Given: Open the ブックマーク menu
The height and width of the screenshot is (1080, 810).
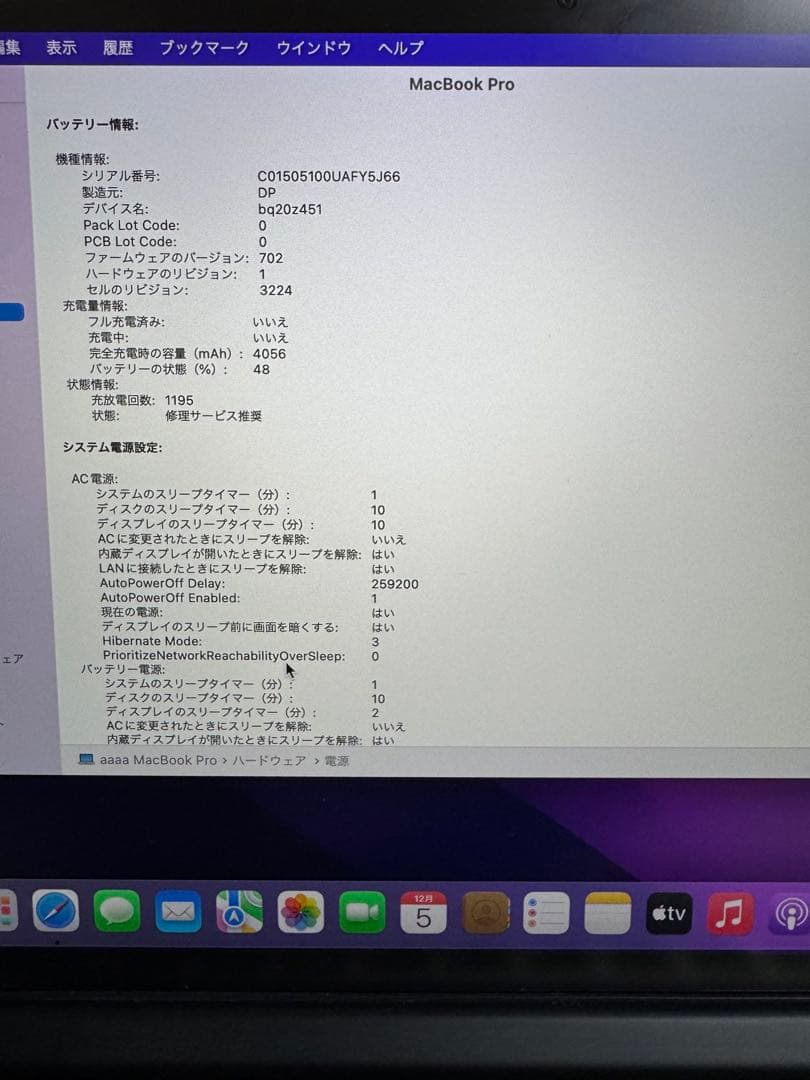Looking at the screenshot, I should 204,48.
